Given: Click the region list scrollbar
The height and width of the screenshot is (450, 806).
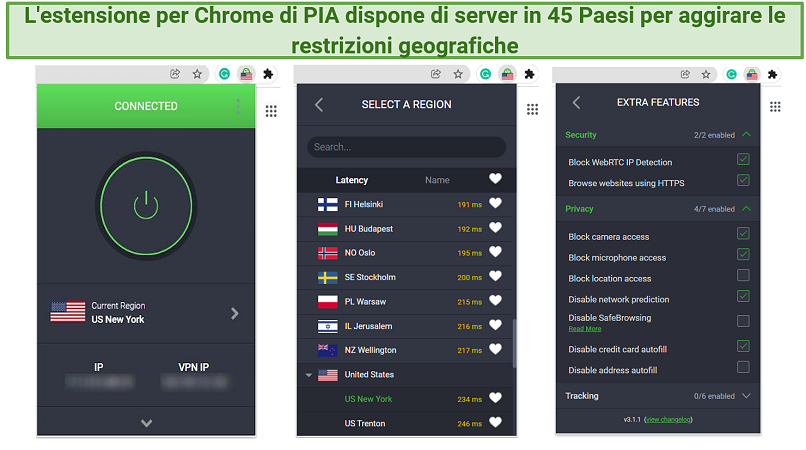Looking at the screenshot, I should click(514, 343).
